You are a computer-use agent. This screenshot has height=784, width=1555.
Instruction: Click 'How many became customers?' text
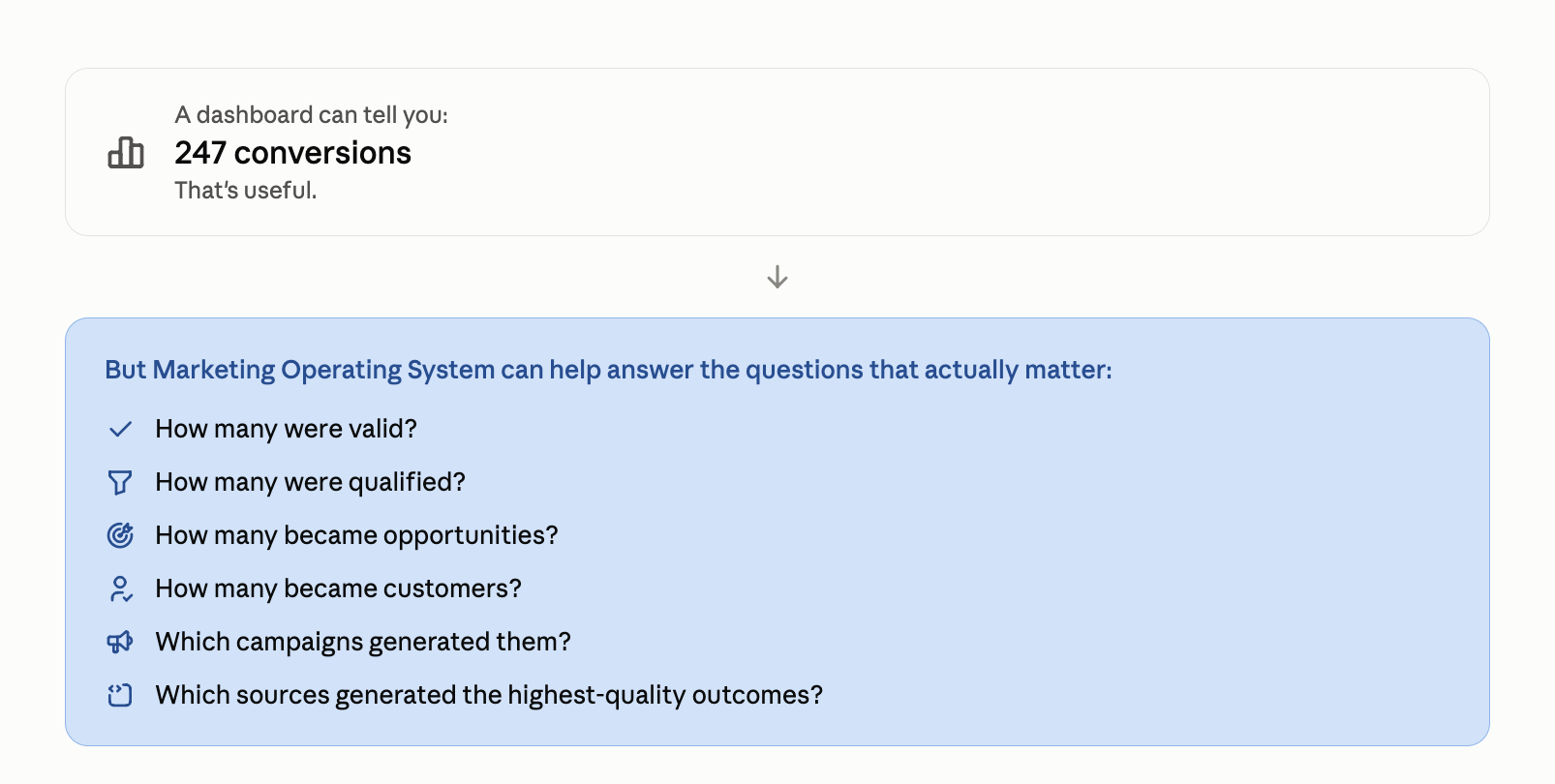click(338, 588)
